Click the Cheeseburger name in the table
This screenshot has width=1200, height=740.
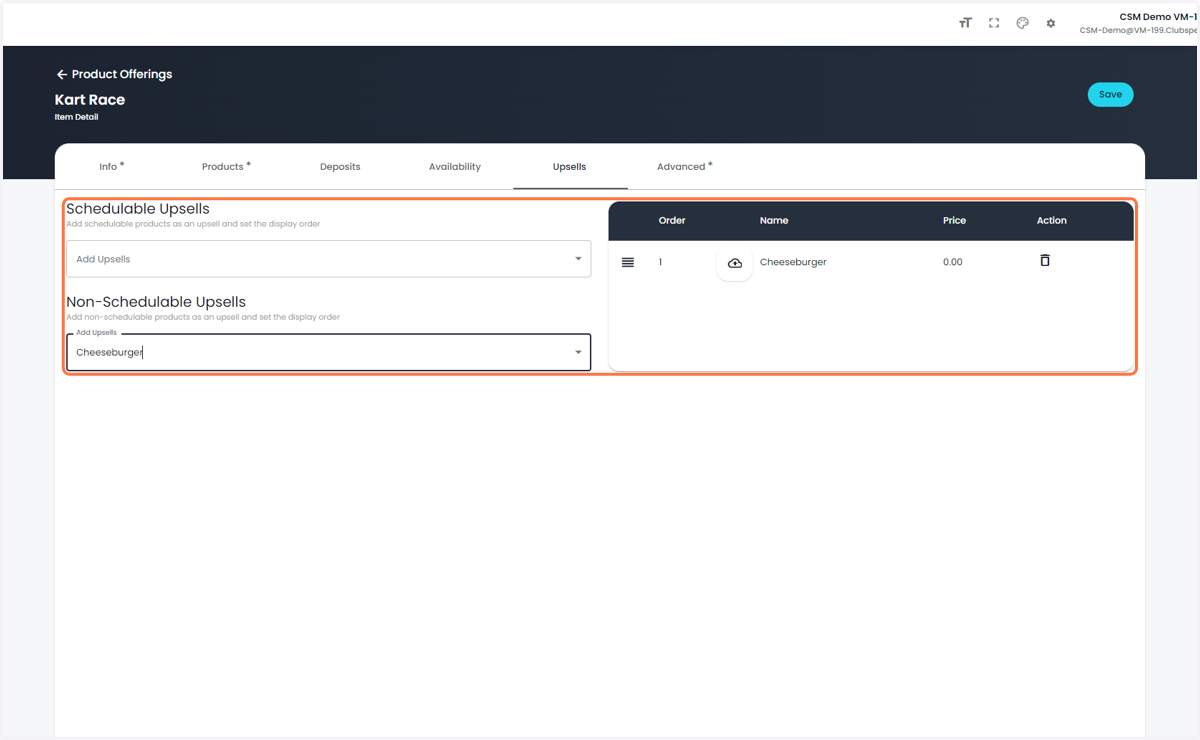(793, 262)
